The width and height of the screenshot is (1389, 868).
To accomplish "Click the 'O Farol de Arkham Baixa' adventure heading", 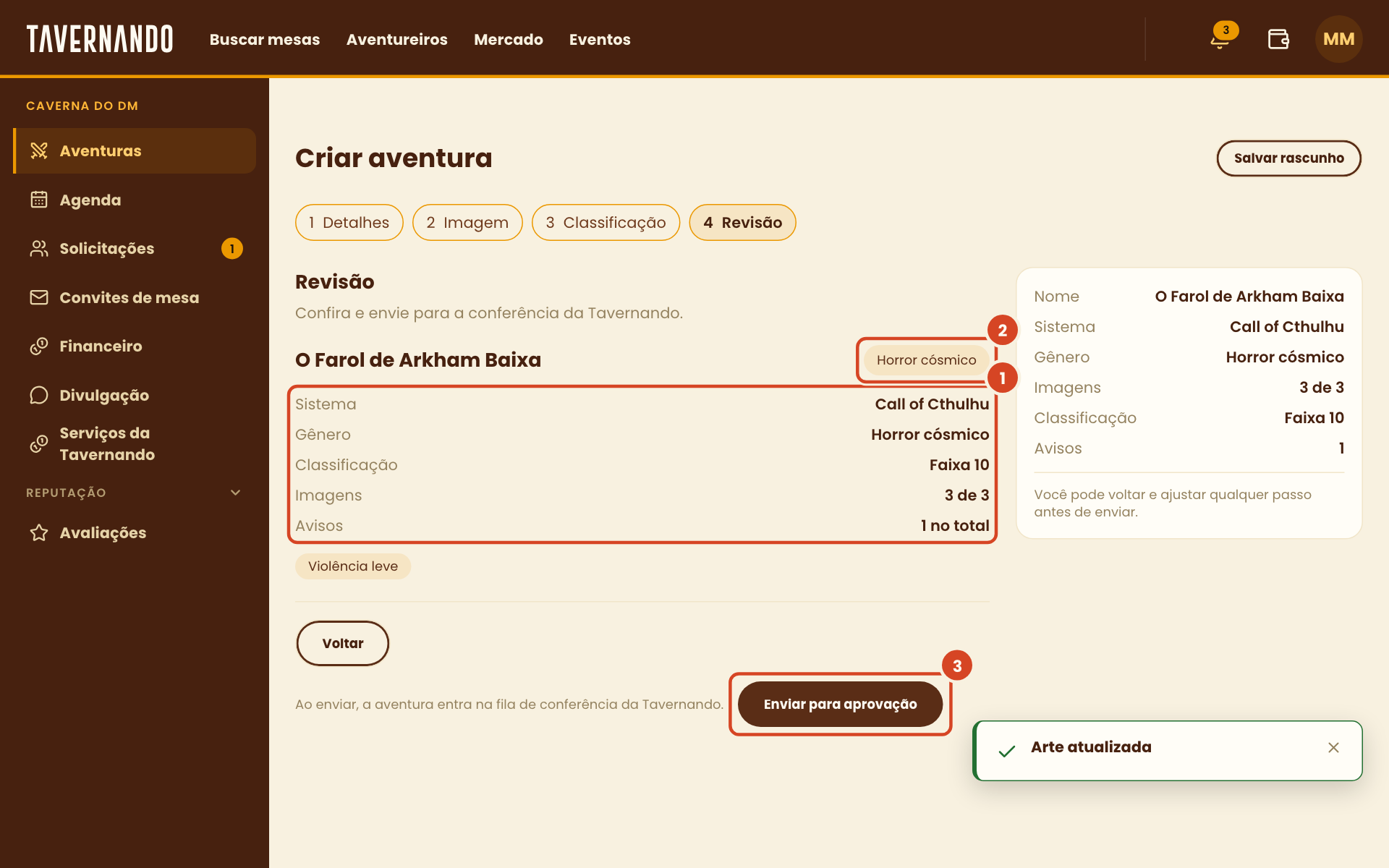I will point(418,359).
